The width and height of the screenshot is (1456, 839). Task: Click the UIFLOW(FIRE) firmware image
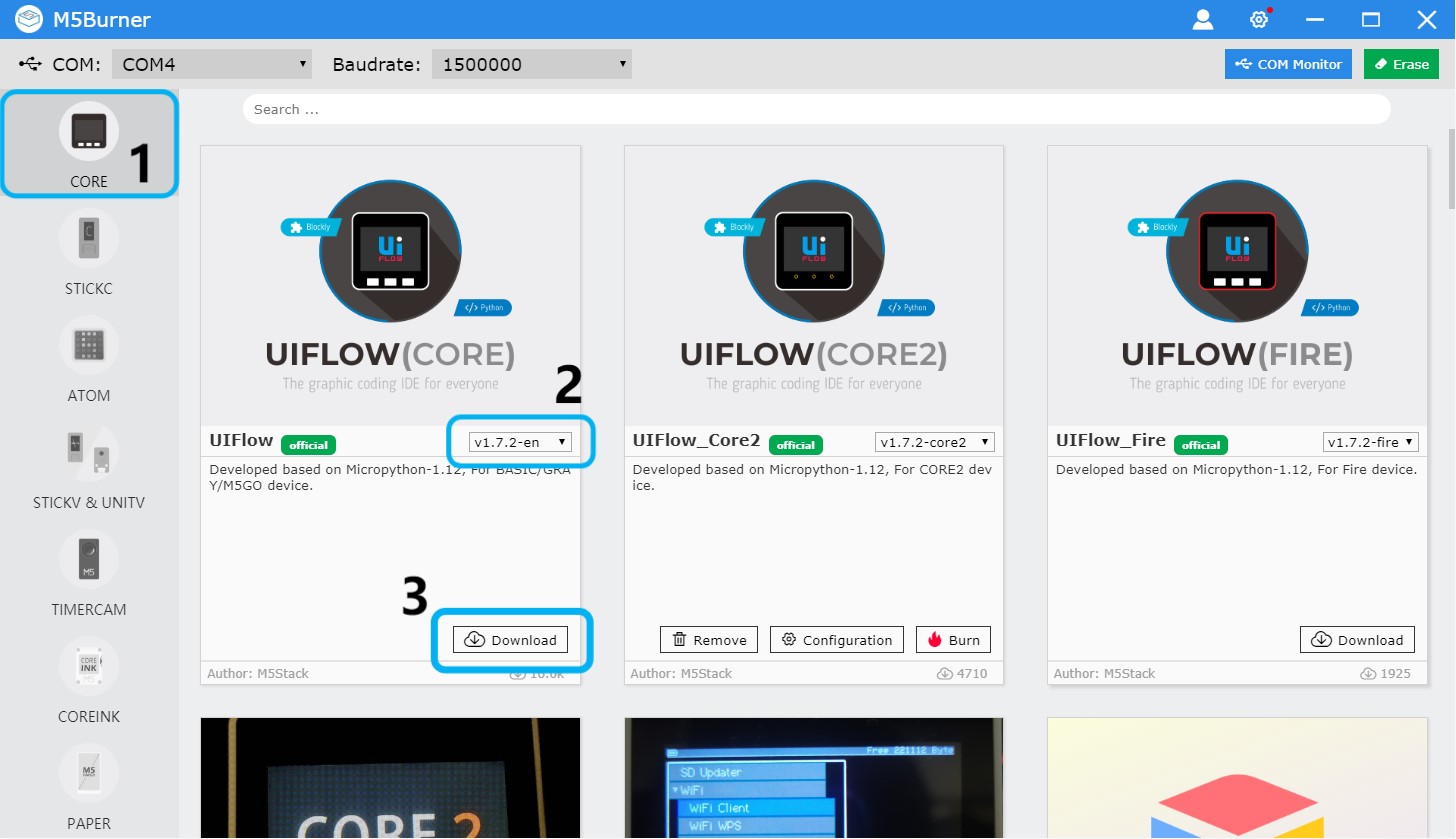(x=1237, y=286)
